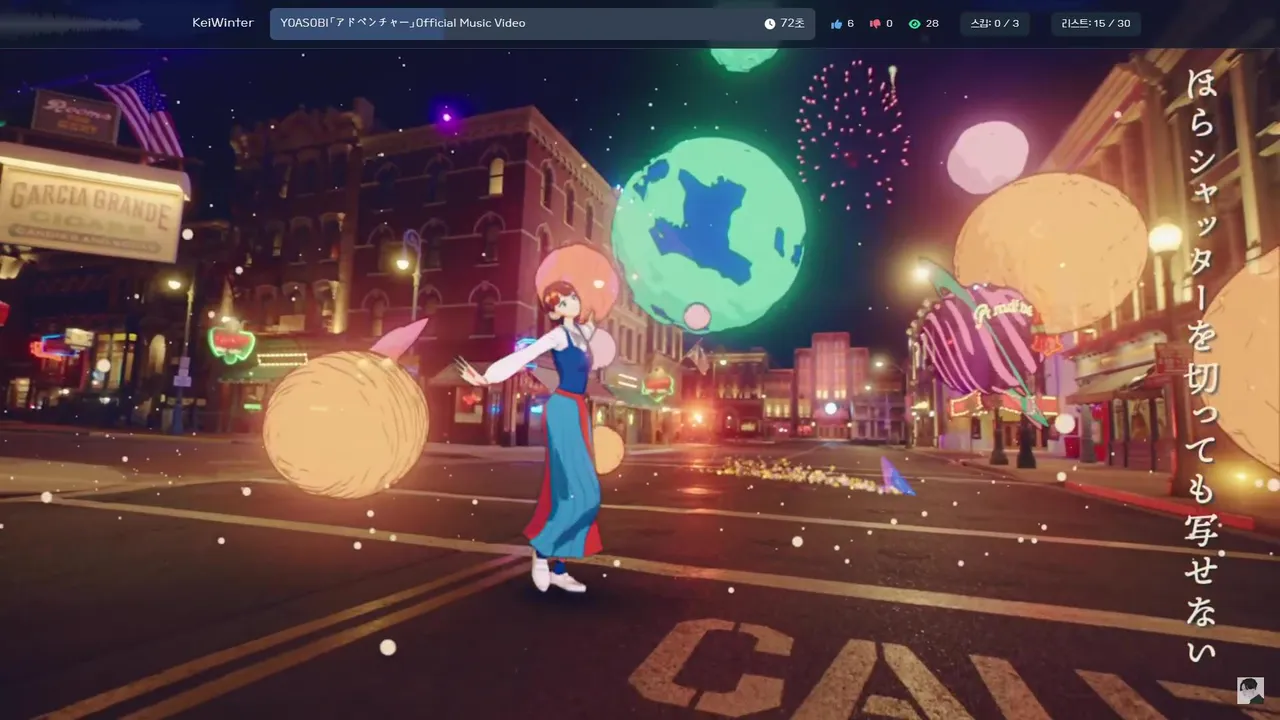Click the YOASOBI Official Music Video title bar

point(542,23)
